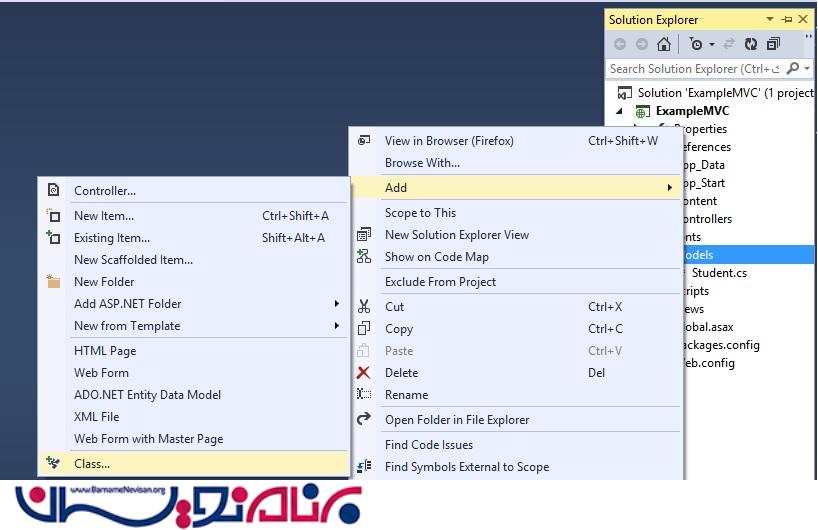
Task: Collapse the ExampleMVC project node
Action: click(x=619, y=111)
